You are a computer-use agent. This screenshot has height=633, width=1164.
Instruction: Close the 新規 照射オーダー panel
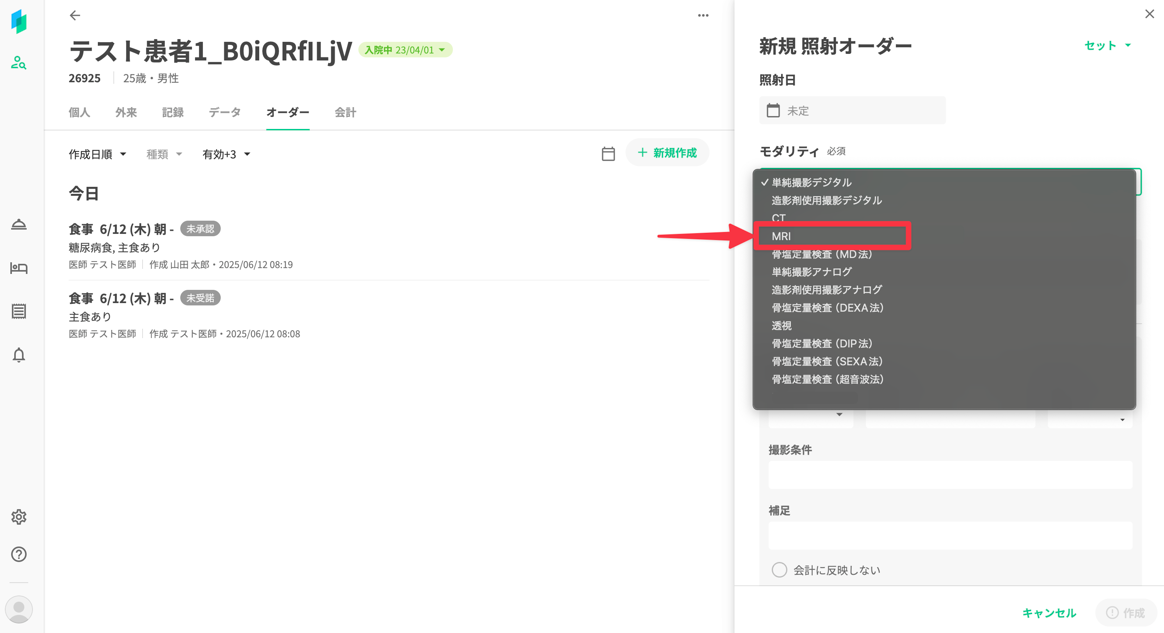[x=1149, y=14]
